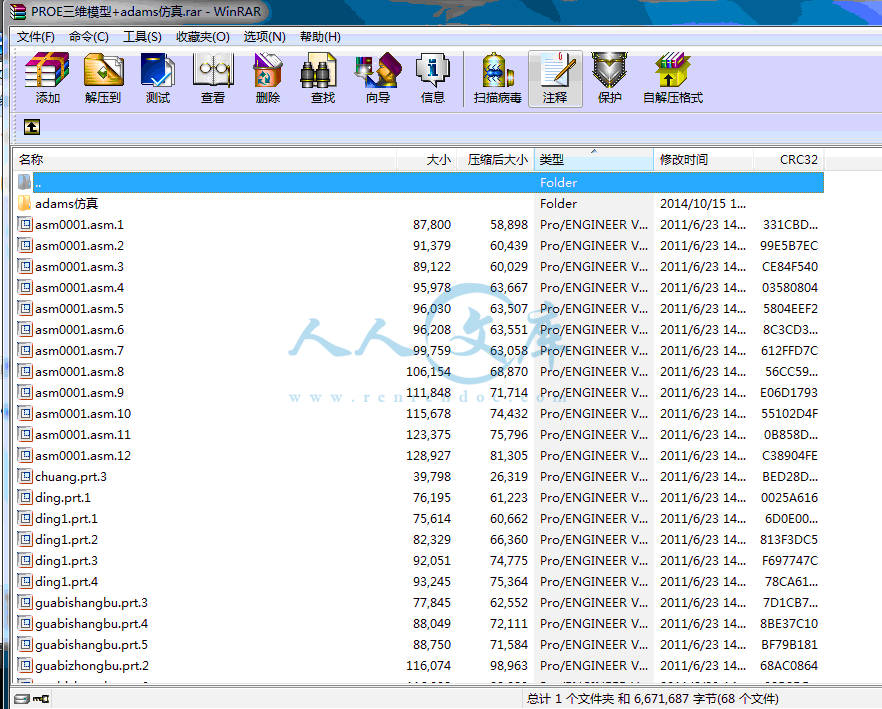This screenshot has height=709, width=882.
Task: Click file icon of guabizhongbu.prt.2
Action: pyautogui.click(x=25, y=666)
